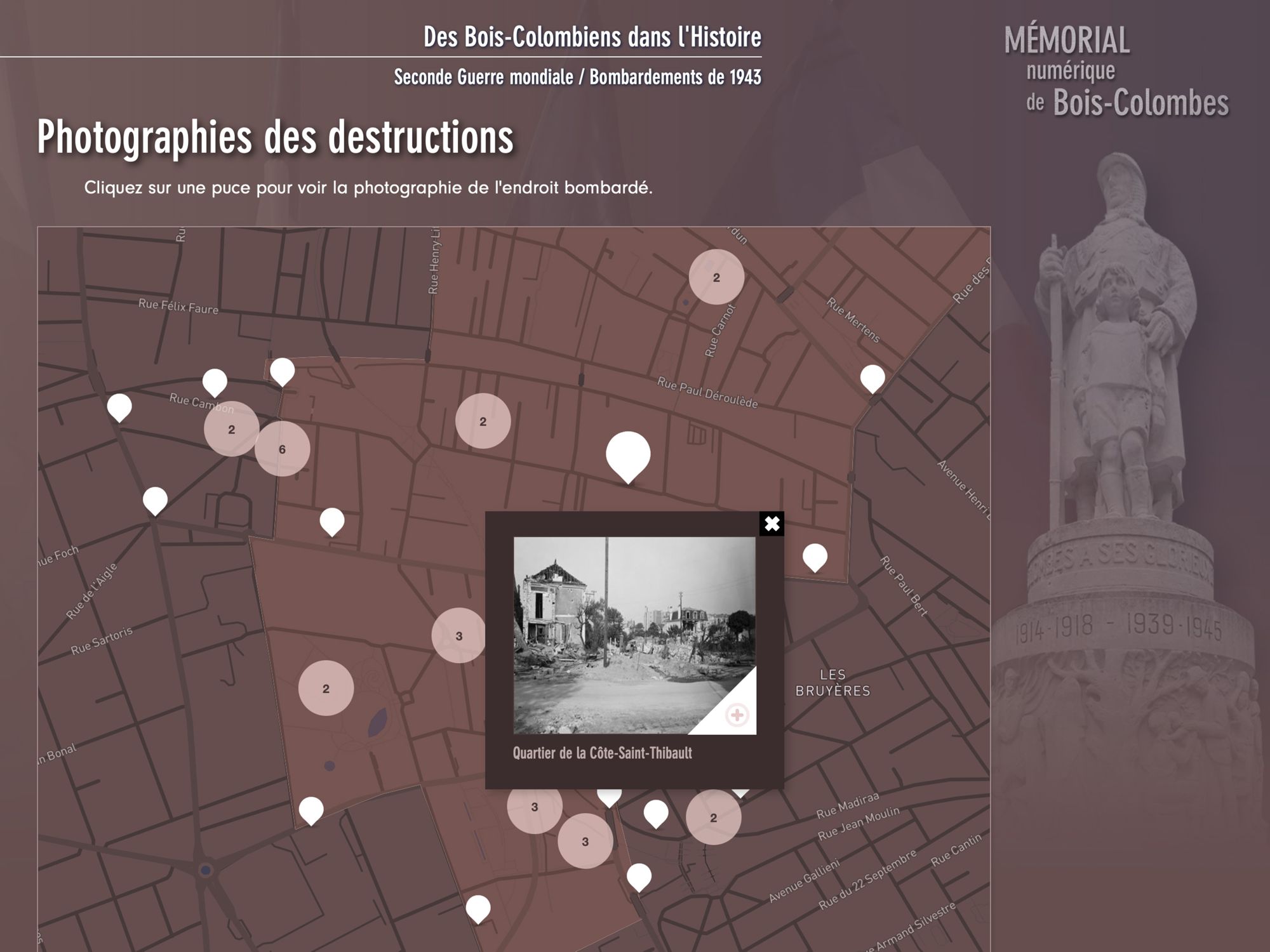Open the bottommost cluster marker labeled 3
The image size is (1270, 952).
pyautogui.click(x=585, y=841)
